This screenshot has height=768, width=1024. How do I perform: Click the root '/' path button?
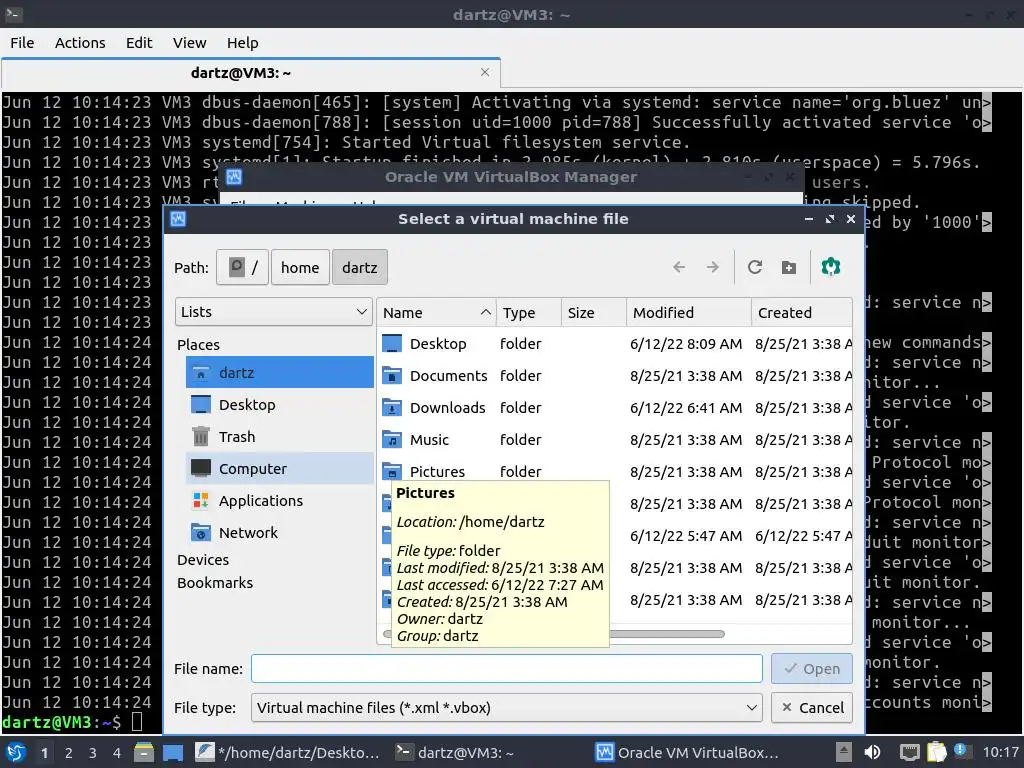point(242,267)
